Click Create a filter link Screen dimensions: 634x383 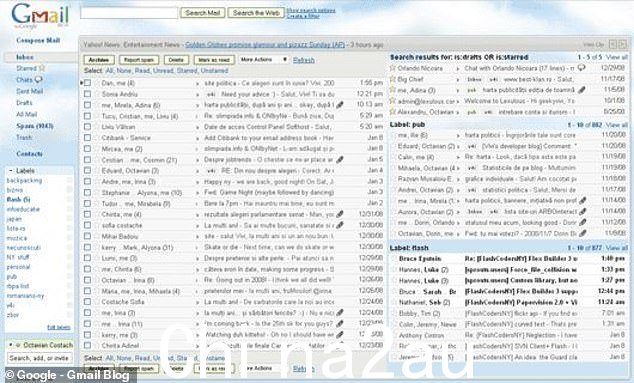click(x=303, y=16)
